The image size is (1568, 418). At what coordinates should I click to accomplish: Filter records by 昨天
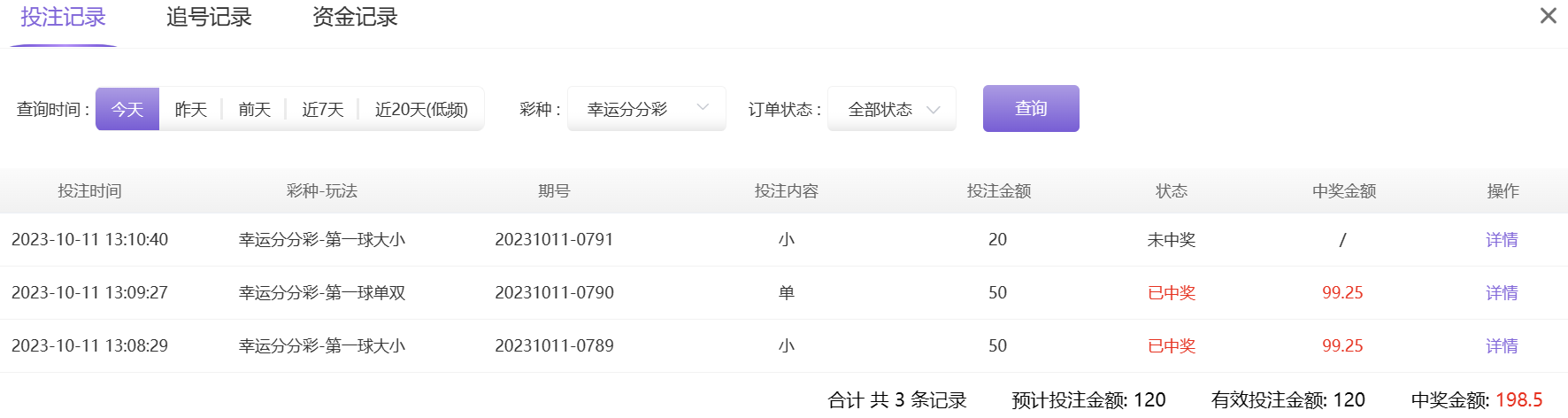point(191,109)
